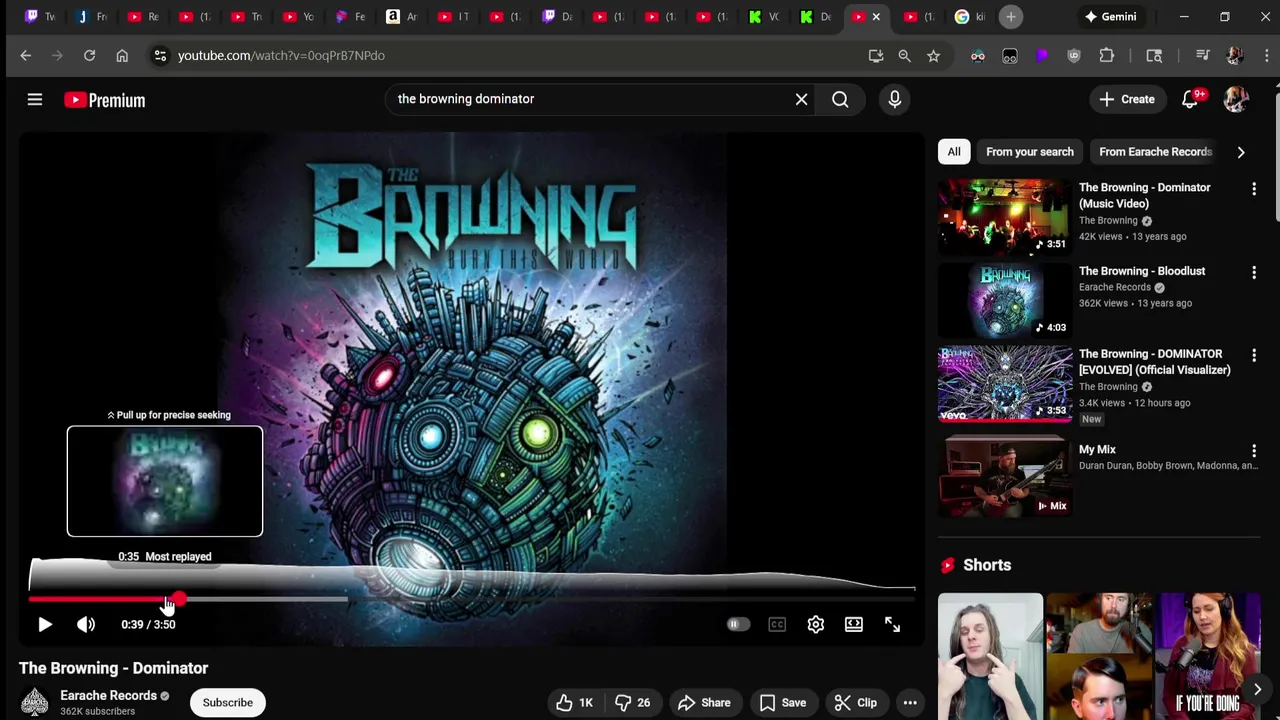The width and height of the screenshot is (1280, 720).
Task: Open Earache Records channel avatar
Action: (x=35, y=702)
